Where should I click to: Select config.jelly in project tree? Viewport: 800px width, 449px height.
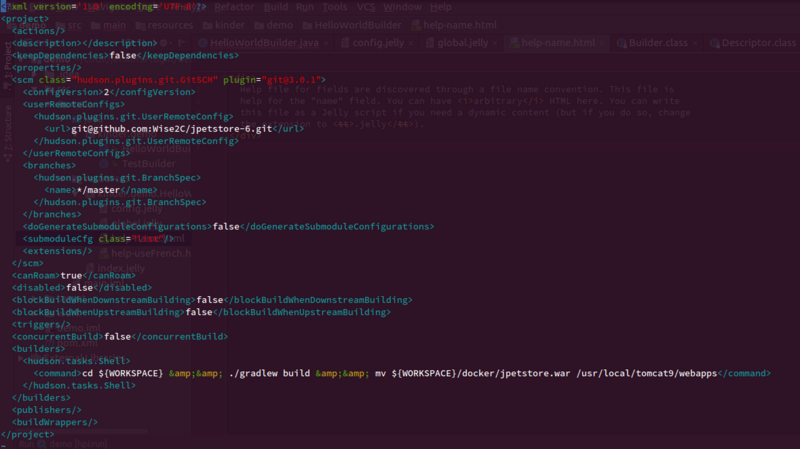point(137,208)
